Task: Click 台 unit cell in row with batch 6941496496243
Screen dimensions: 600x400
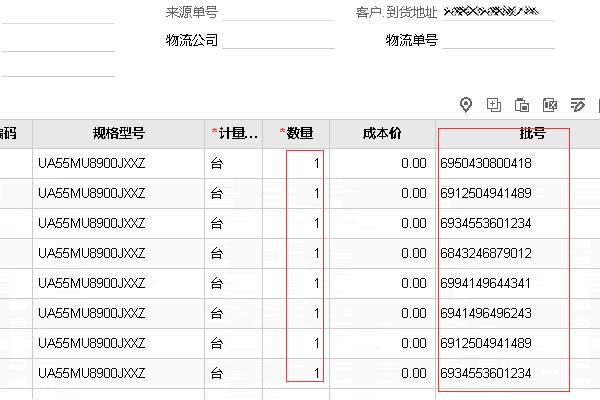Action: click(x=233, y=313)
